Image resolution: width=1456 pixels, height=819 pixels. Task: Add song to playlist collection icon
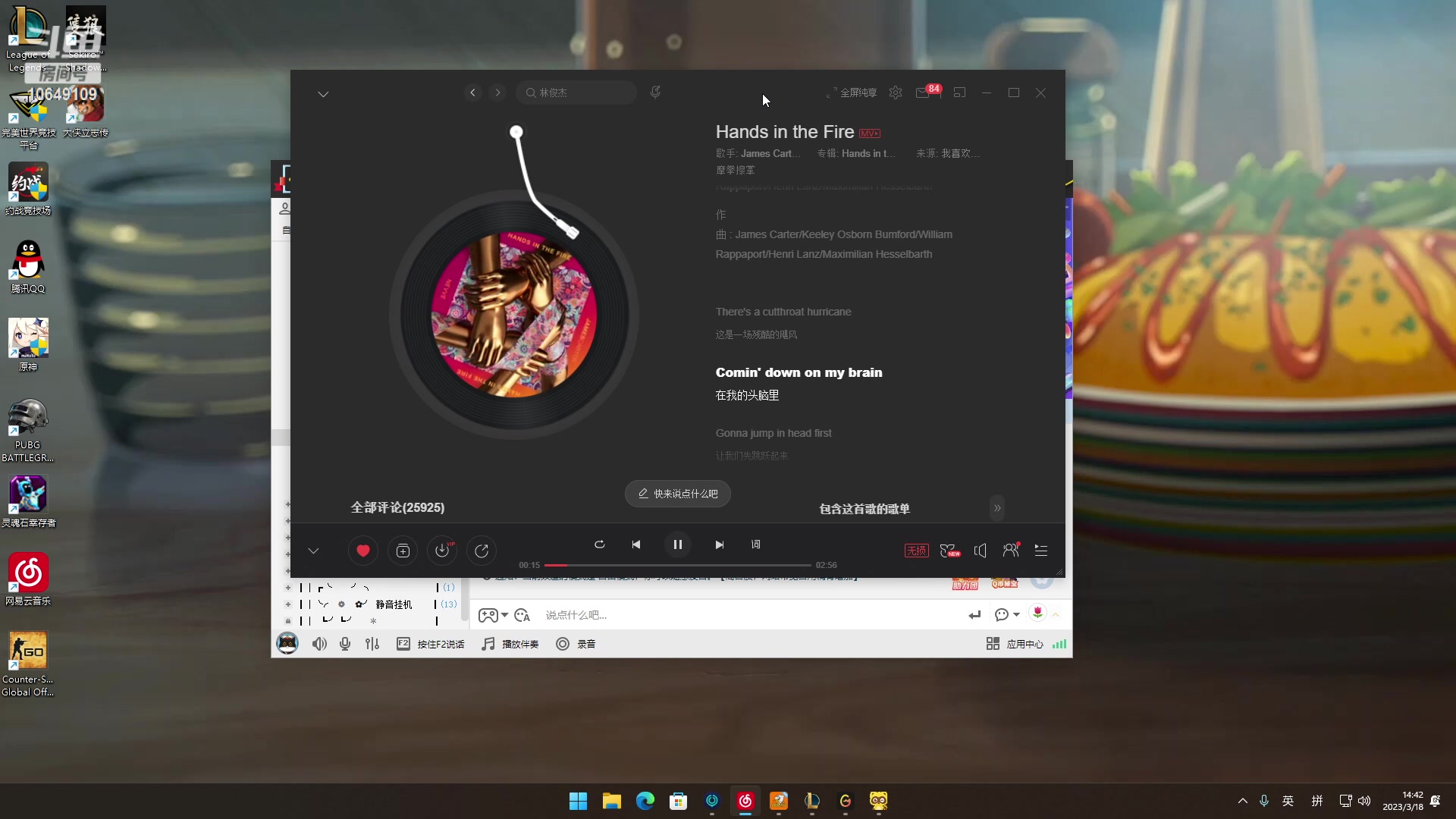pyautogui.click(x=403, y=551)
